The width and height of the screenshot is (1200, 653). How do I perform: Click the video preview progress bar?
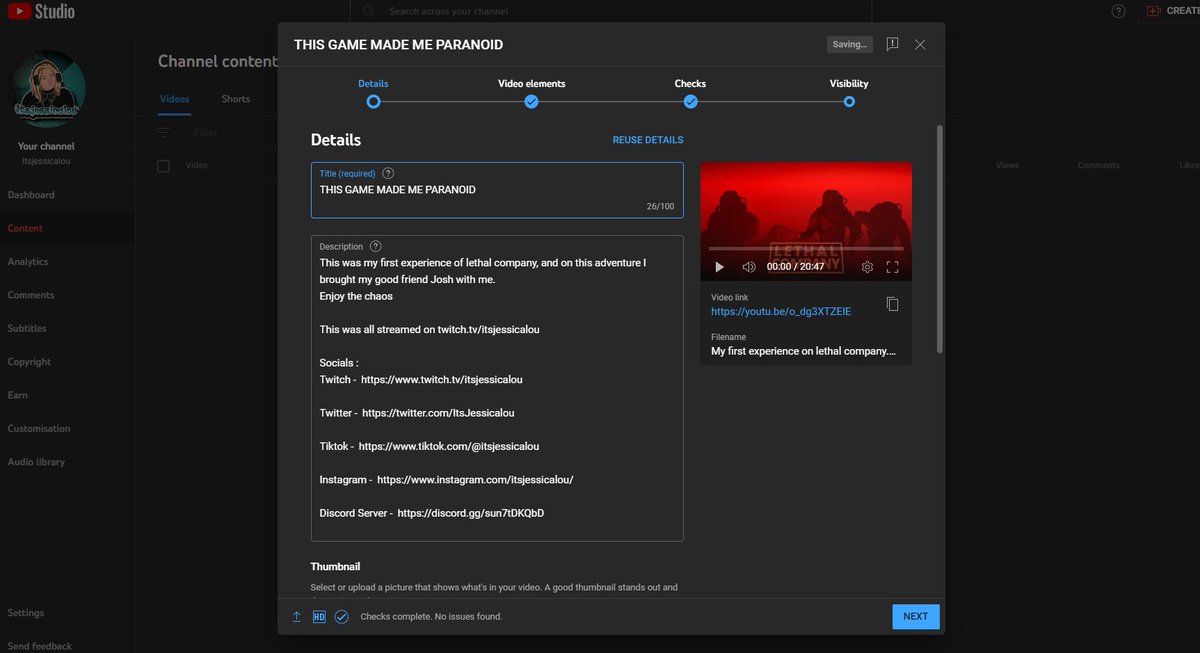(x=806, y=248)
